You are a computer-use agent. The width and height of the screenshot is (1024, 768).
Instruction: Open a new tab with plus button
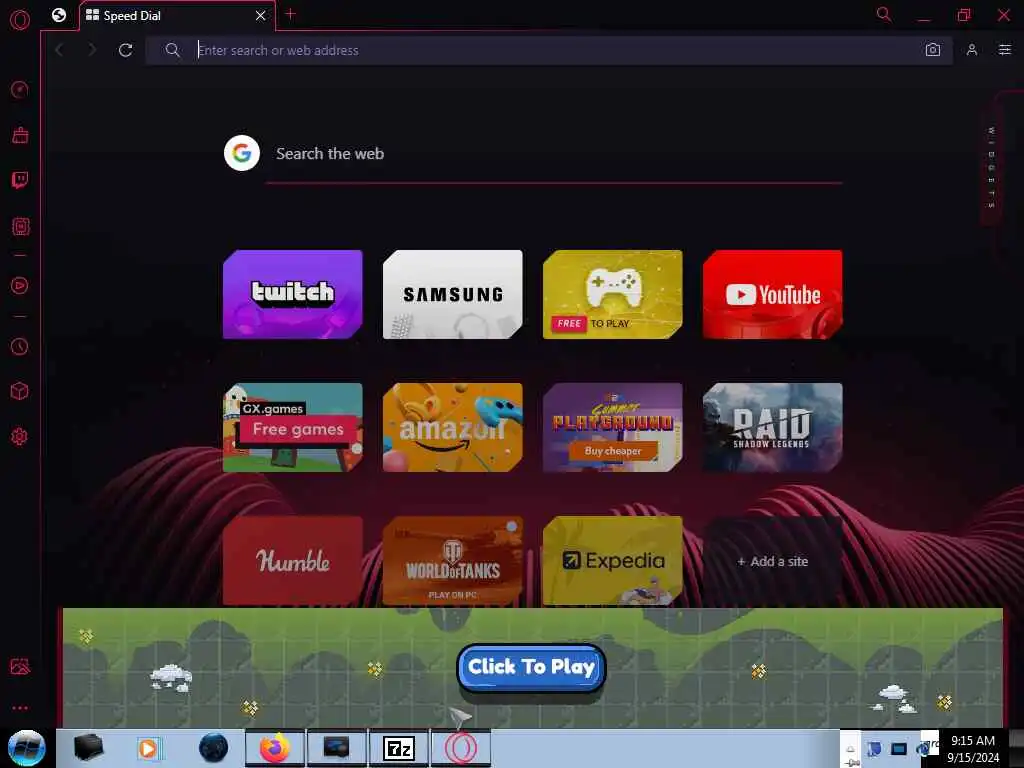click(291, 14)
